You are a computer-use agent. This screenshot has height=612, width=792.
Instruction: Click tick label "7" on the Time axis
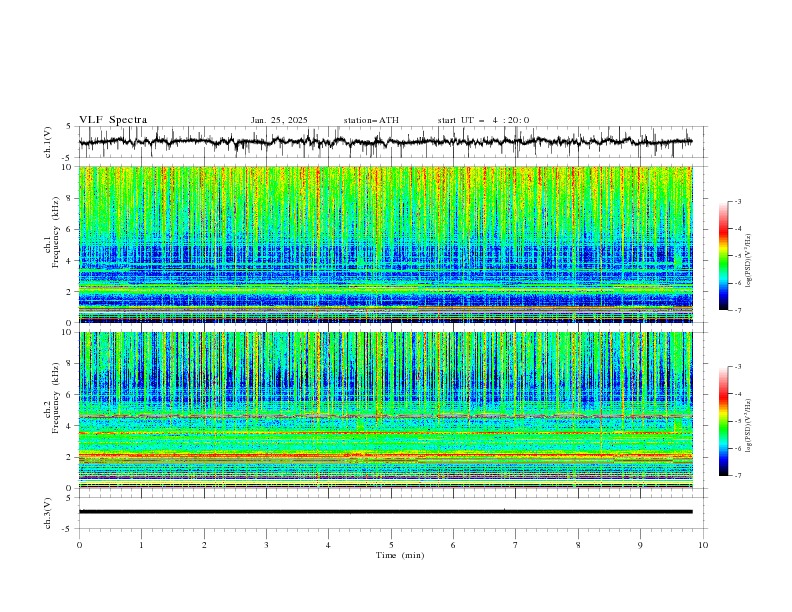(516, 545)
